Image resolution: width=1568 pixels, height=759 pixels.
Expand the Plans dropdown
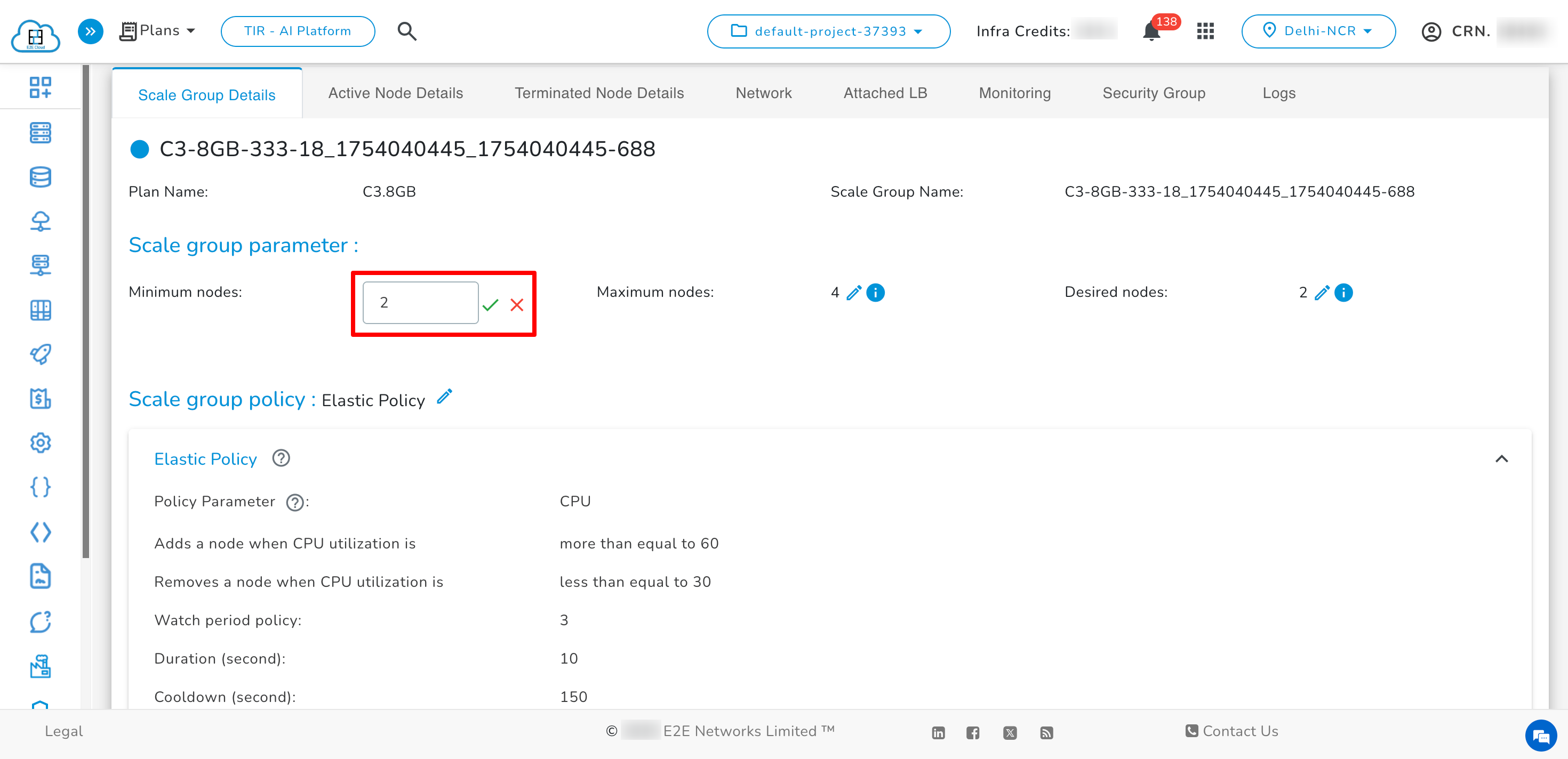pos(158,30)
